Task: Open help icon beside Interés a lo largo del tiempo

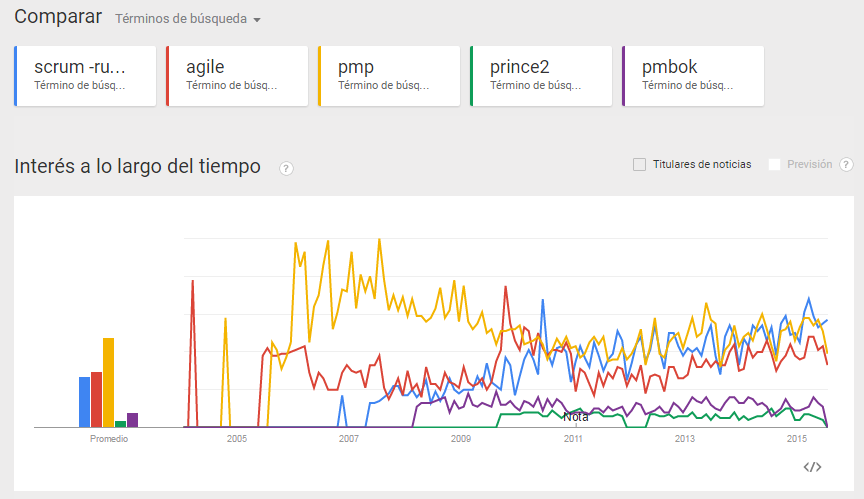Action: (286, 168)
